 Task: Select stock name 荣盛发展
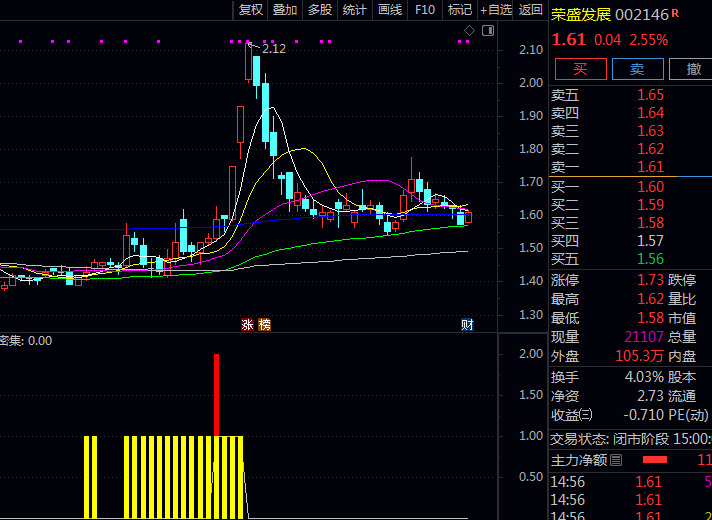pyautogui.click(x=581, y=15)
